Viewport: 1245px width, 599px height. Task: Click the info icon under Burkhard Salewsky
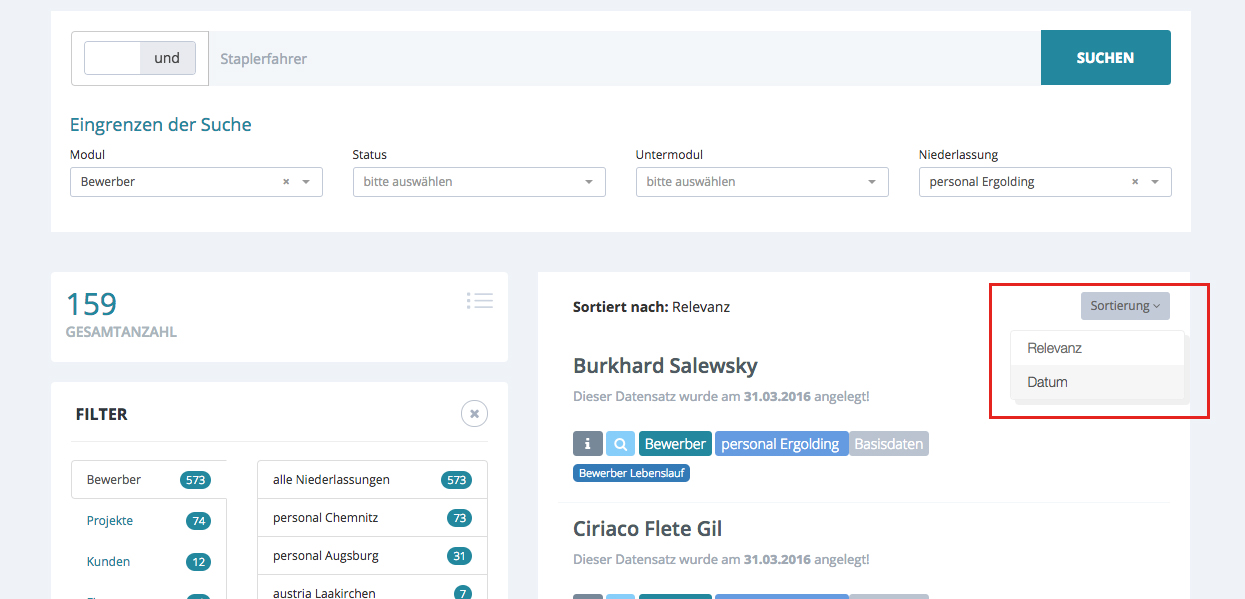(x=588, y=444)
